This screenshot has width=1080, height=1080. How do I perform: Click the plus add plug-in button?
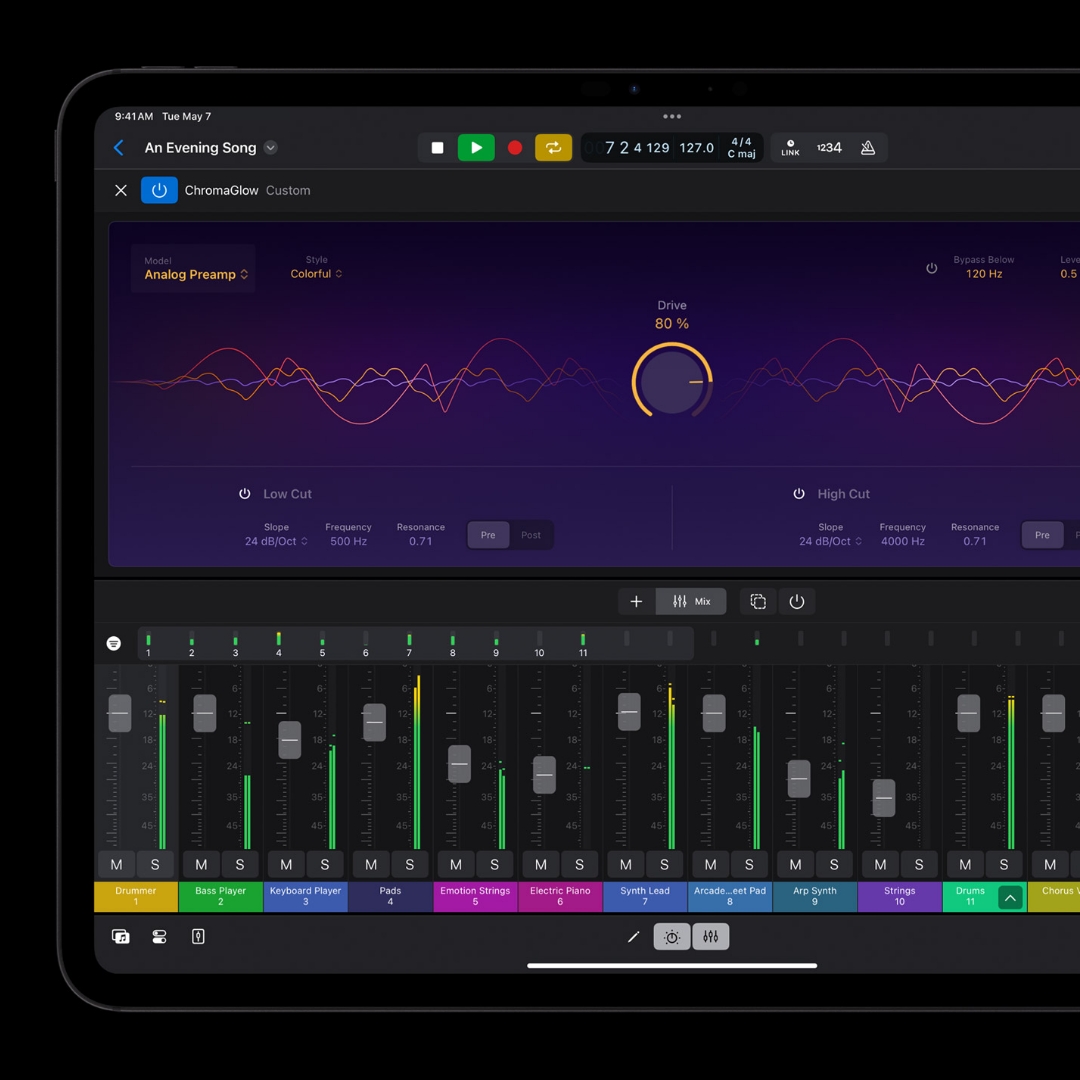[636, 601]
